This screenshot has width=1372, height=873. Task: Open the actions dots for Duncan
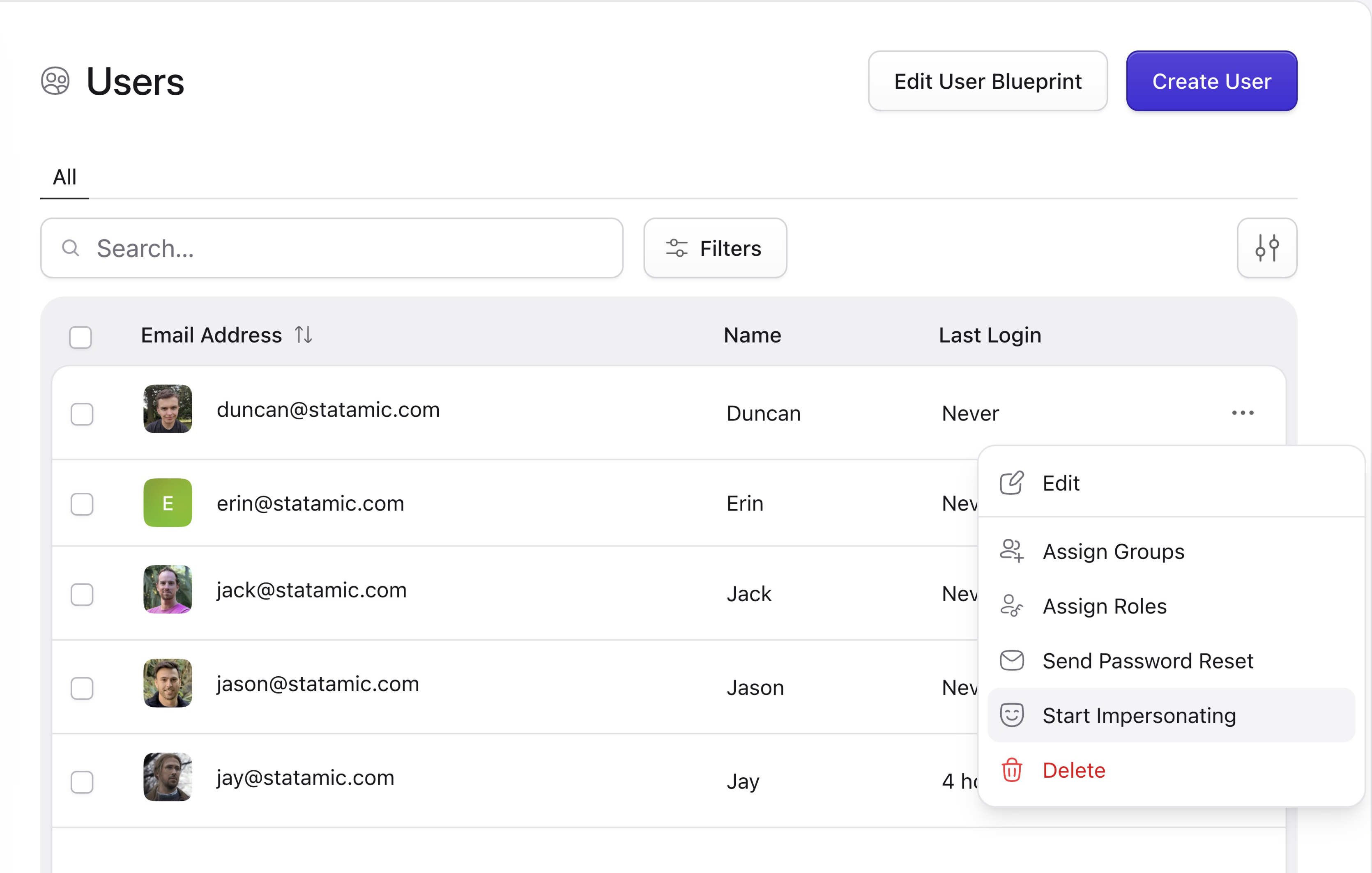tap(1242, 412)
